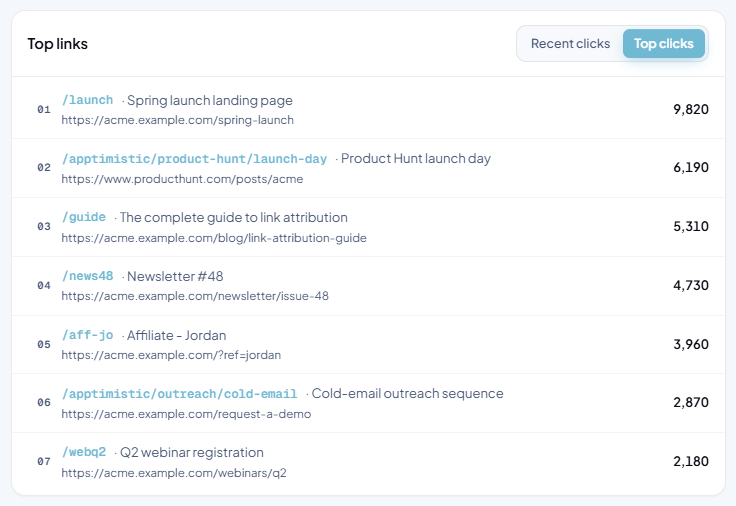Click rank number 05

(44, 345)
